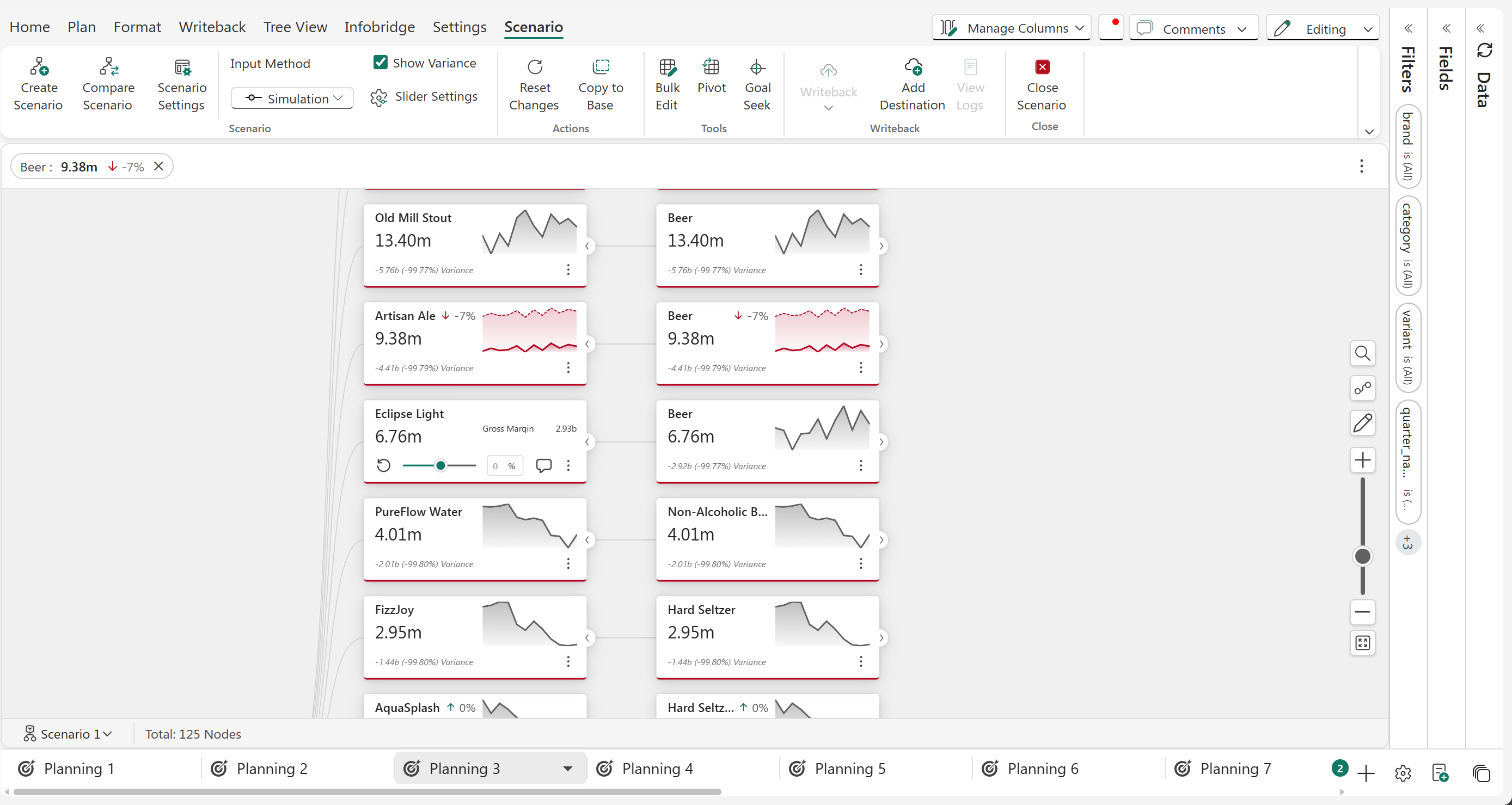
Task: Open Compare Scenario tool
Action: 108,67
